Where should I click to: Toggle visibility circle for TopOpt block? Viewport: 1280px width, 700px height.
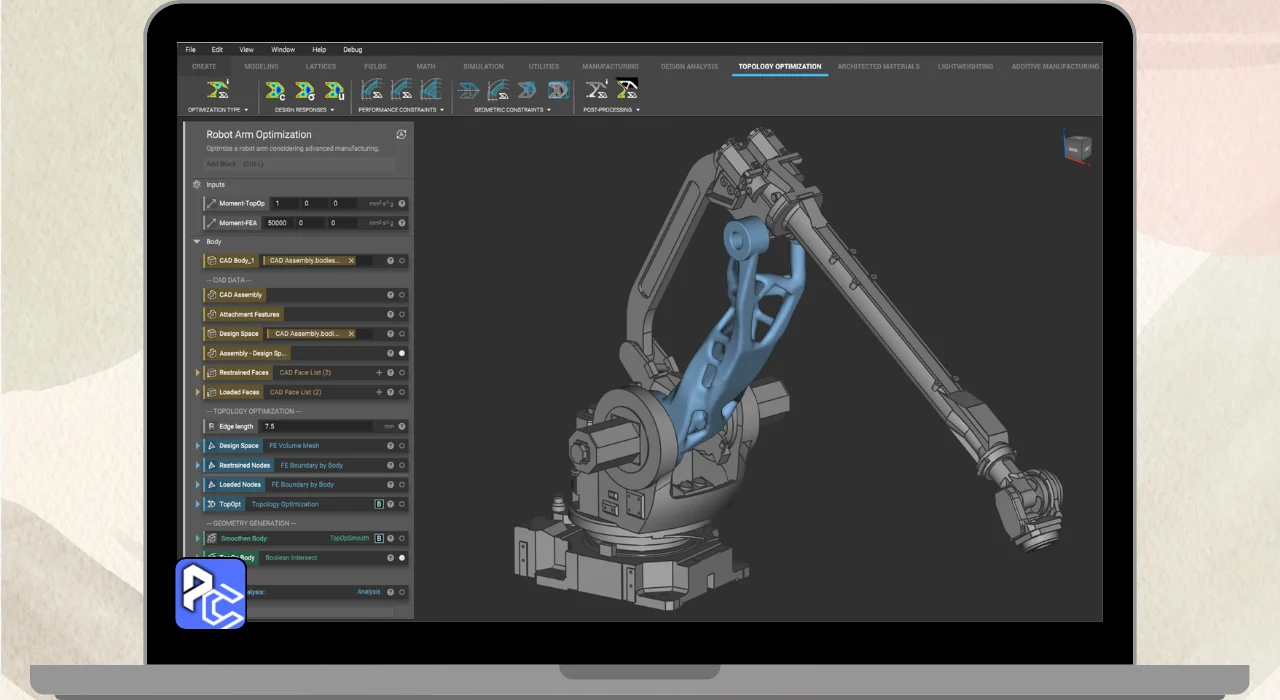pyautogui.click(x=402, y=504)
